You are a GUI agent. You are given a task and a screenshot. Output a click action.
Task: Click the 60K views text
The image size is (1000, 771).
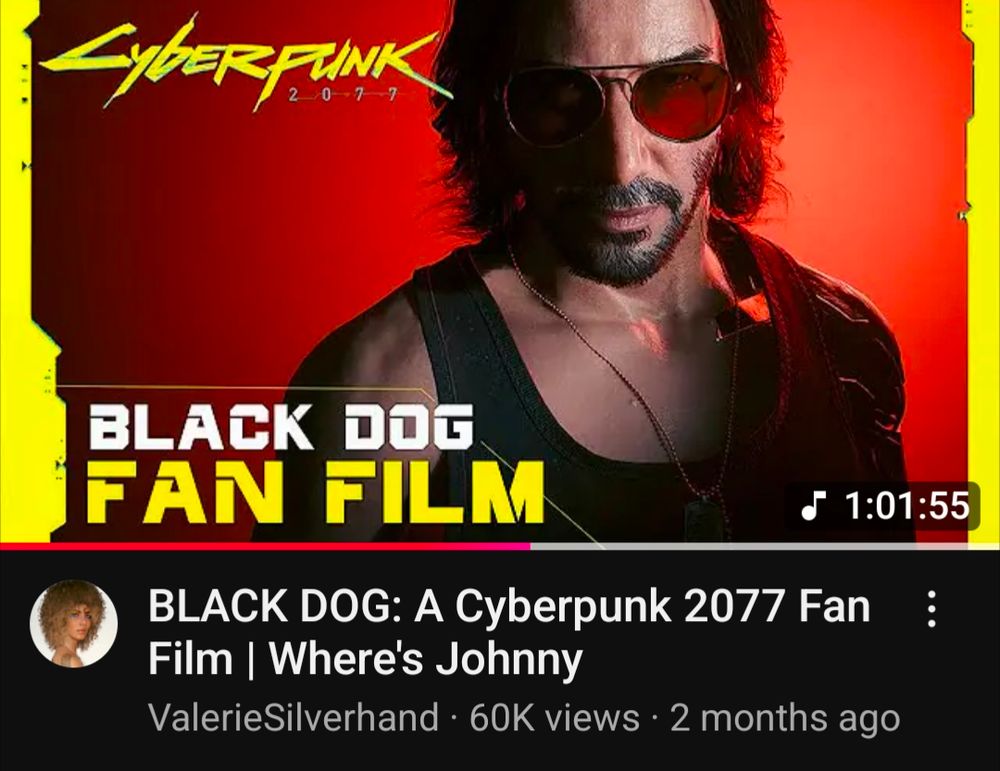tap(554, 717)
